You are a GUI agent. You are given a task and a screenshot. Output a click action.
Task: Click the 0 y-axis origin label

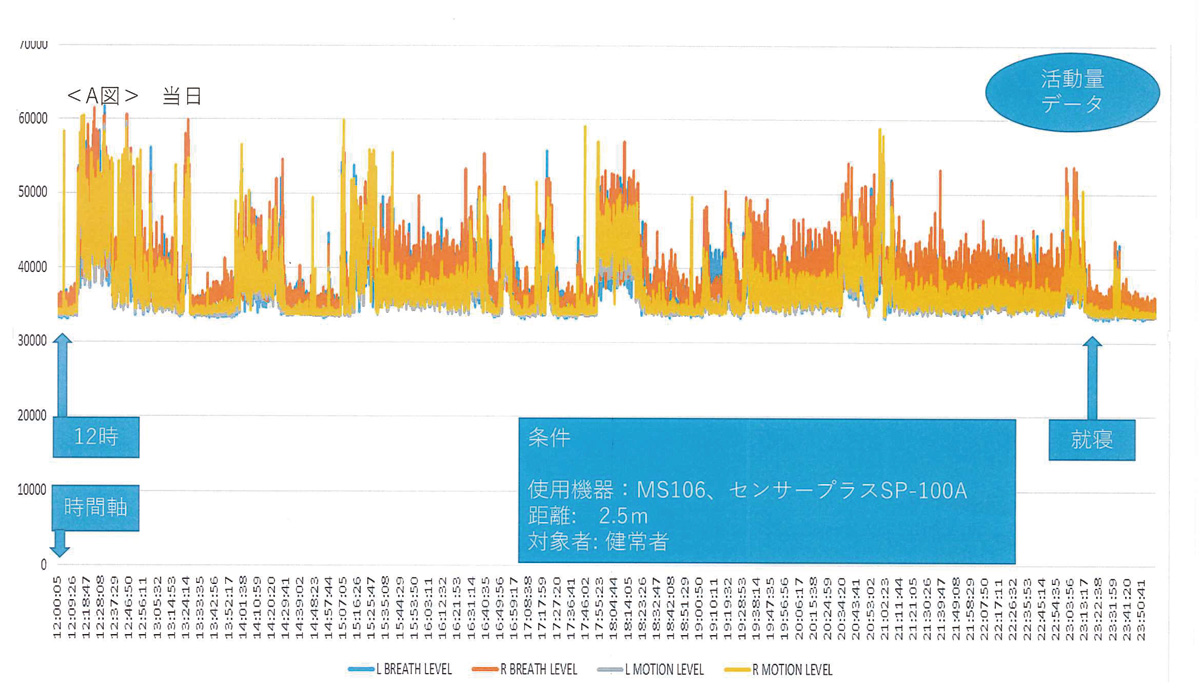pos(43,564)
